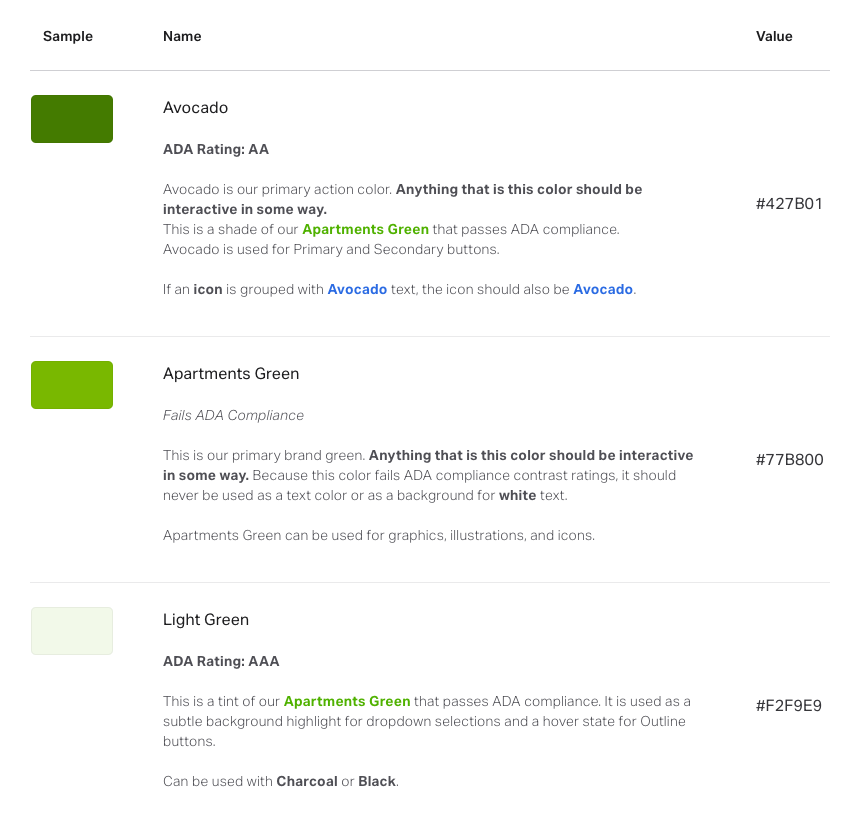Image resolution: width=861 pixels, height=815 pixels.
Task: Select the hex value #77B800
Action: pyautogui.click(x=790, y=460)
